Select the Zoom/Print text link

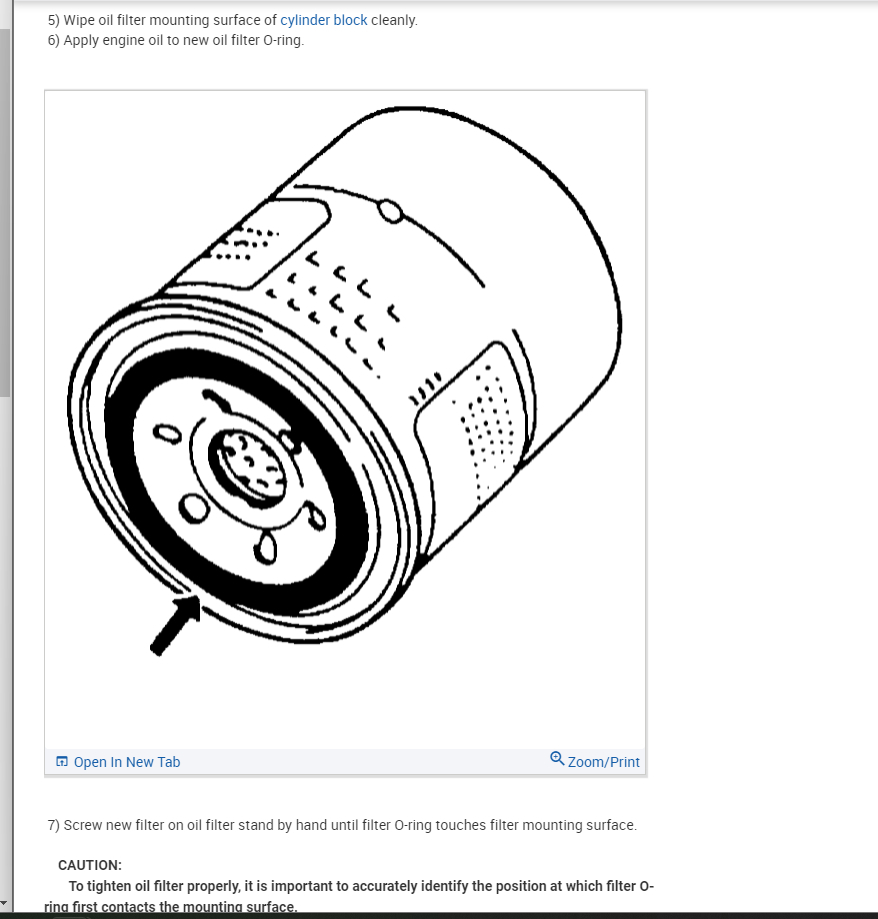(x=604, y=762)
